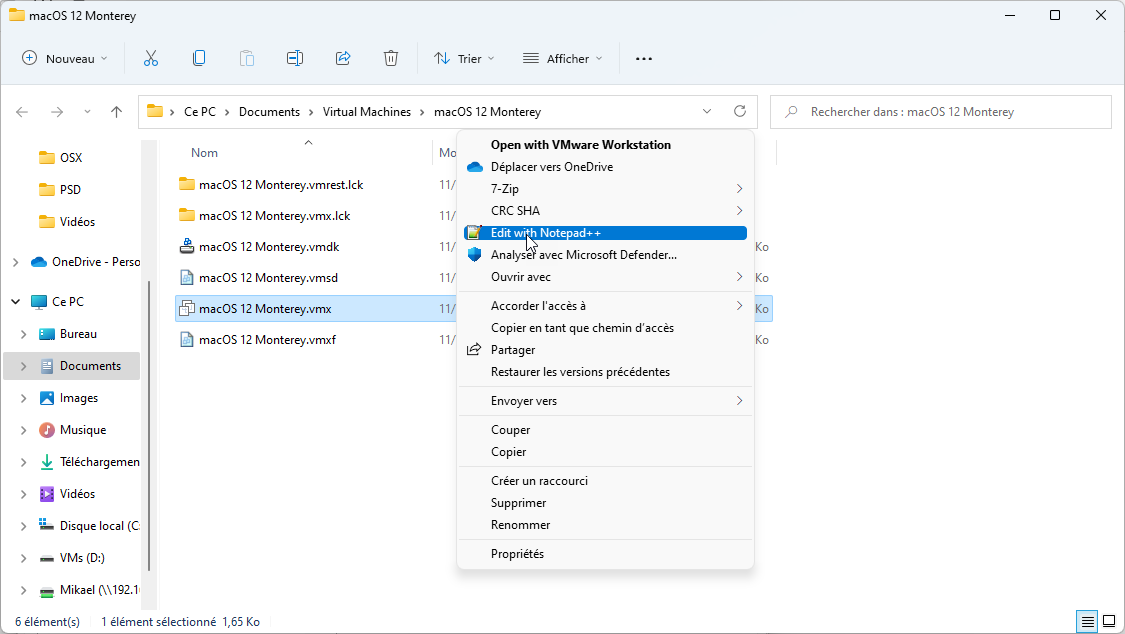Select the PSD folder in sidebar
Screen dimensions: 1125x634
point(60,189)
